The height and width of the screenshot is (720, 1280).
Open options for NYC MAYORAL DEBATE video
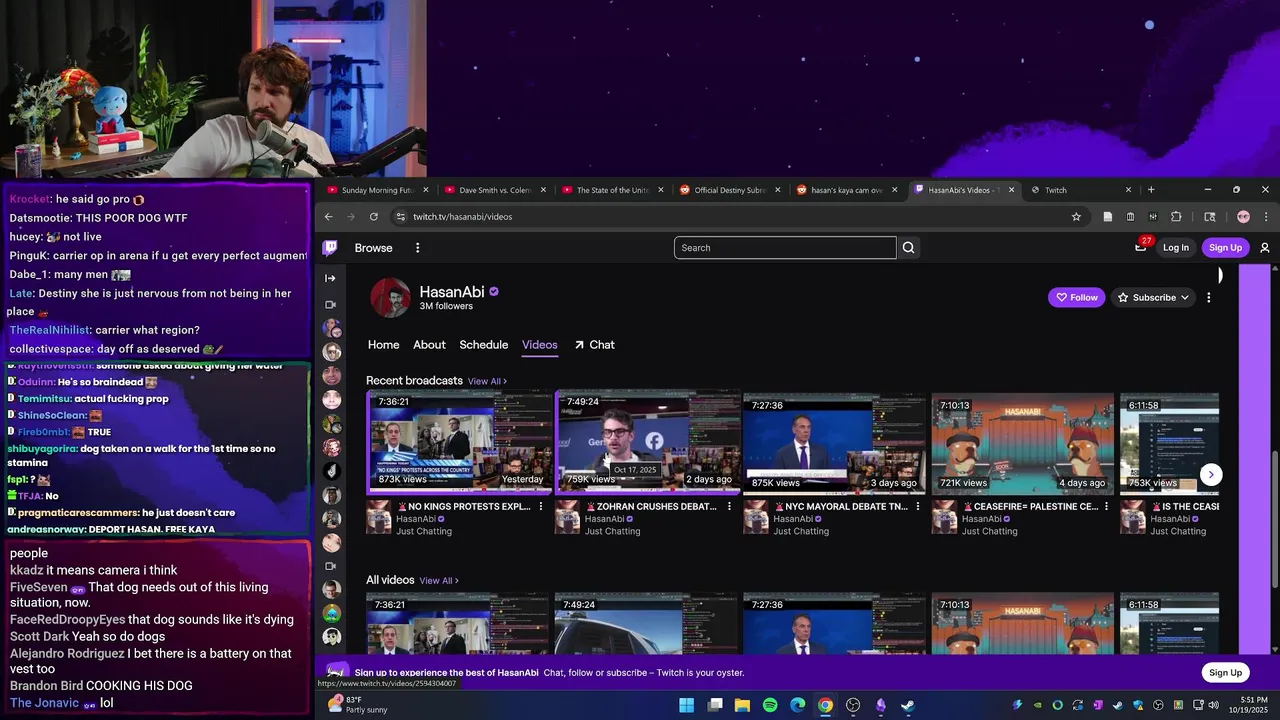pos(918,507)
